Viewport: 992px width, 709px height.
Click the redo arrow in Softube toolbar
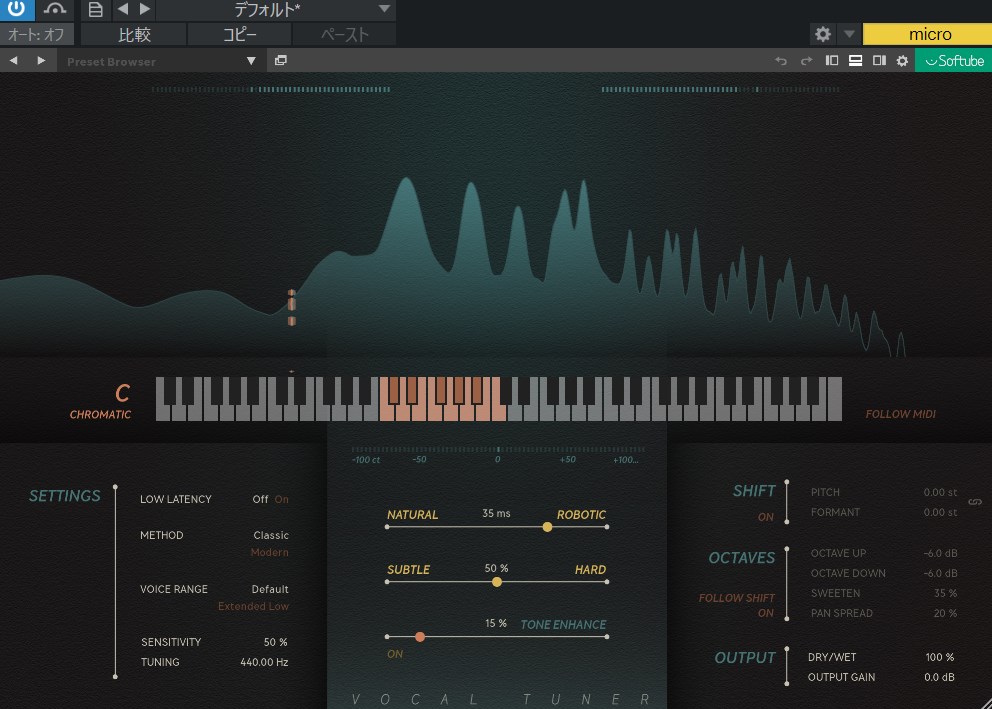pos(806,61)
